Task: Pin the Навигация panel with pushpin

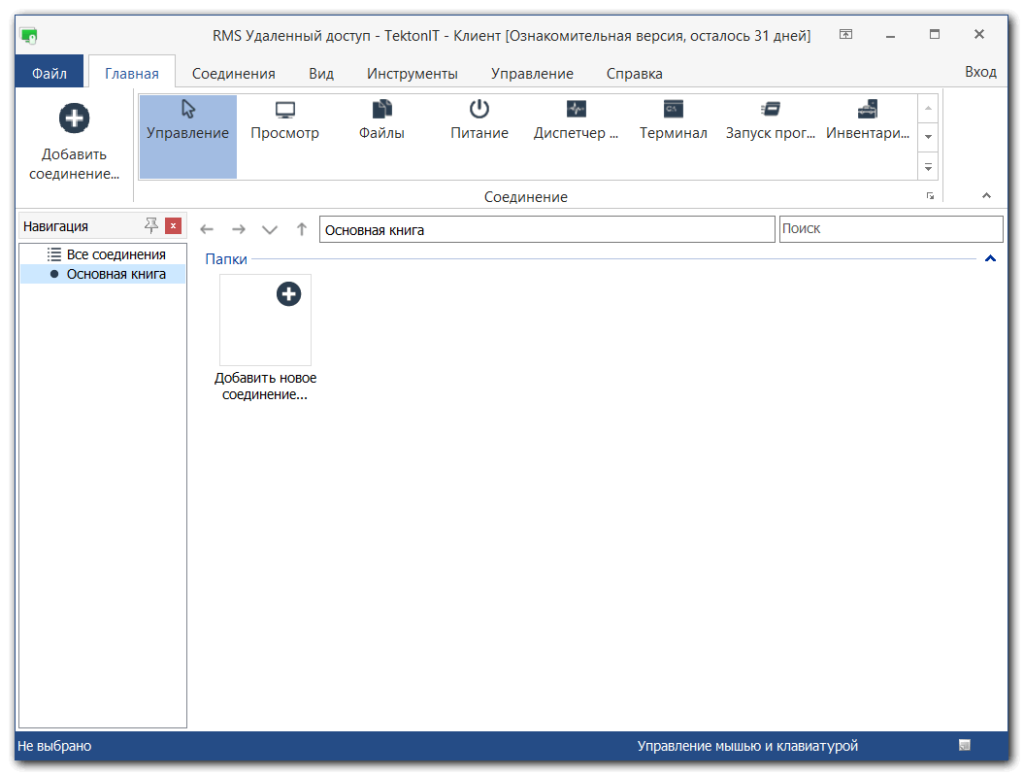Action: click(x=151, y=226)
